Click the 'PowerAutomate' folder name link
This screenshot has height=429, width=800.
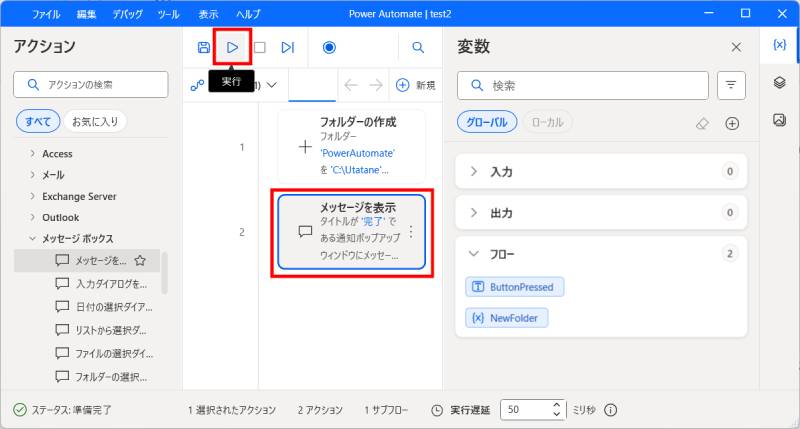coord(358,153)
